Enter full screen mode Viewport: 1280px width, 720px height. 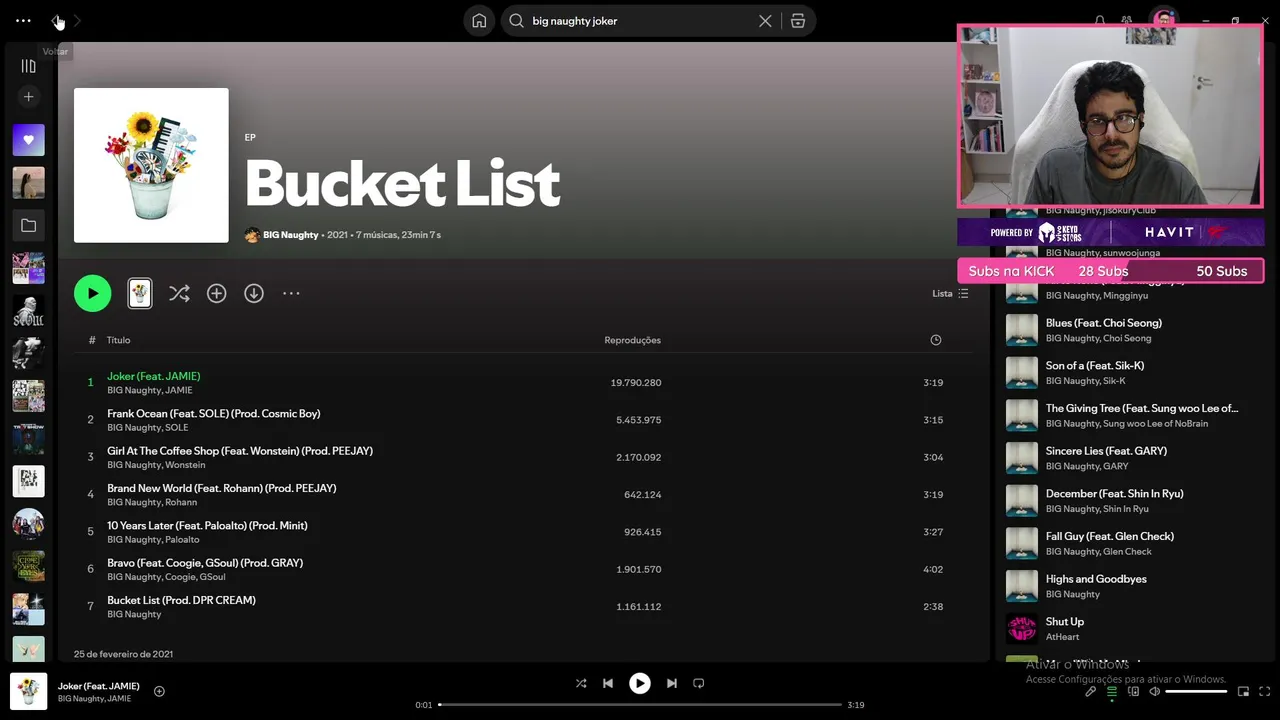click(x=1265, y=691)
